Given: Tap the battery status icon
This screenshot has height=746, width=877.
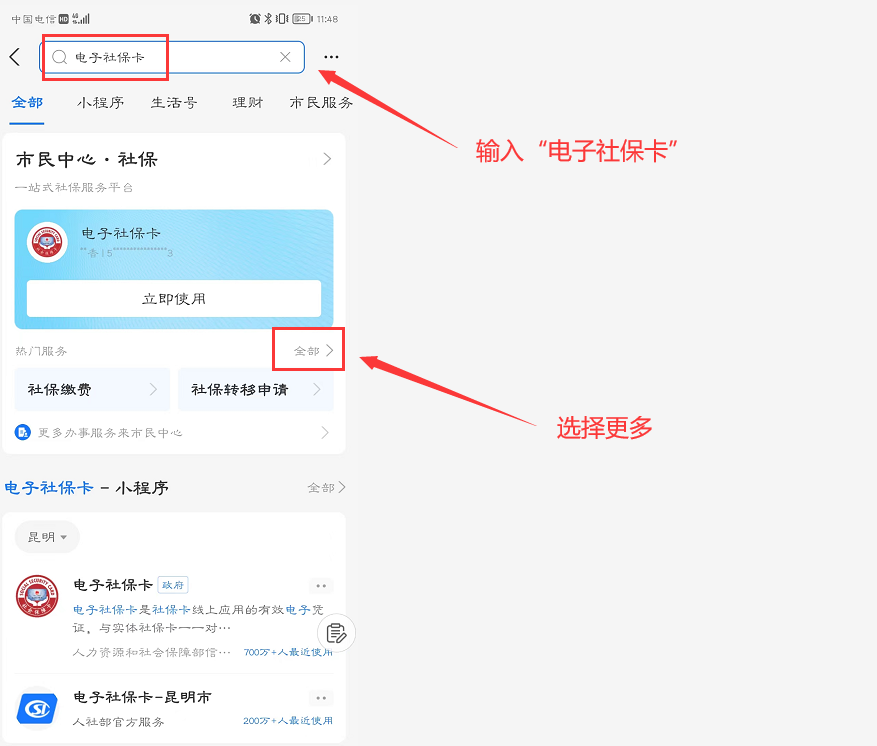Looking at the screenshot, I should point(303,18).
